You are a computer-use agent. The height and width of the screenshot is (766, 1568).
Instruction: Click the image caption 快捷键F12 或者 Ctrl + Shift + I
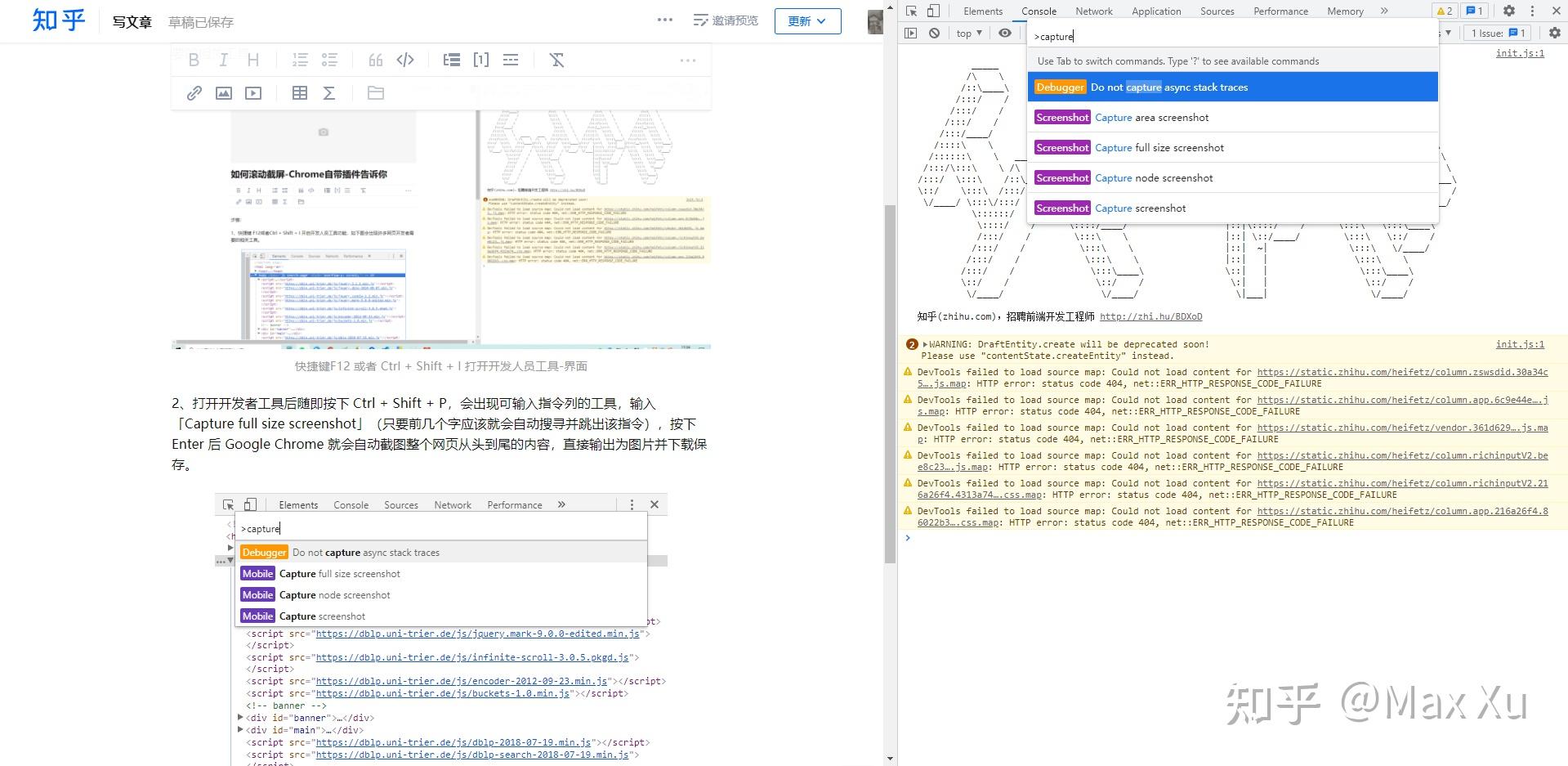pos(441,366)
